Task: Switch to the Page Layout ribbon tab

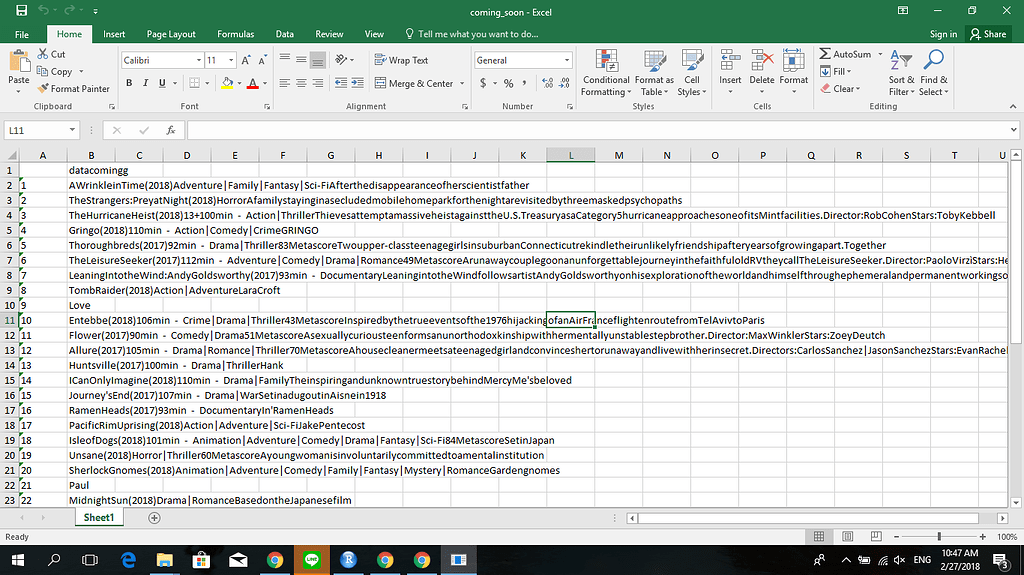Action: point(168,34)
